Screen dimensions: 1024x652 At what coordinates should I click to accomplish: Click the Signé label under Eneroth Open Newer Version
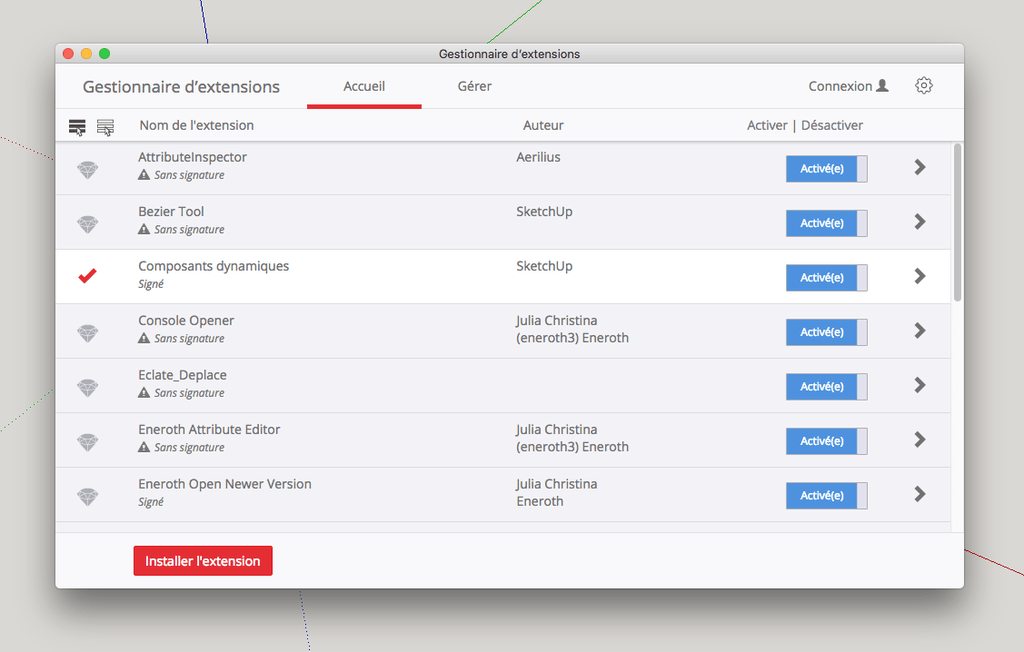click(151, 502)
